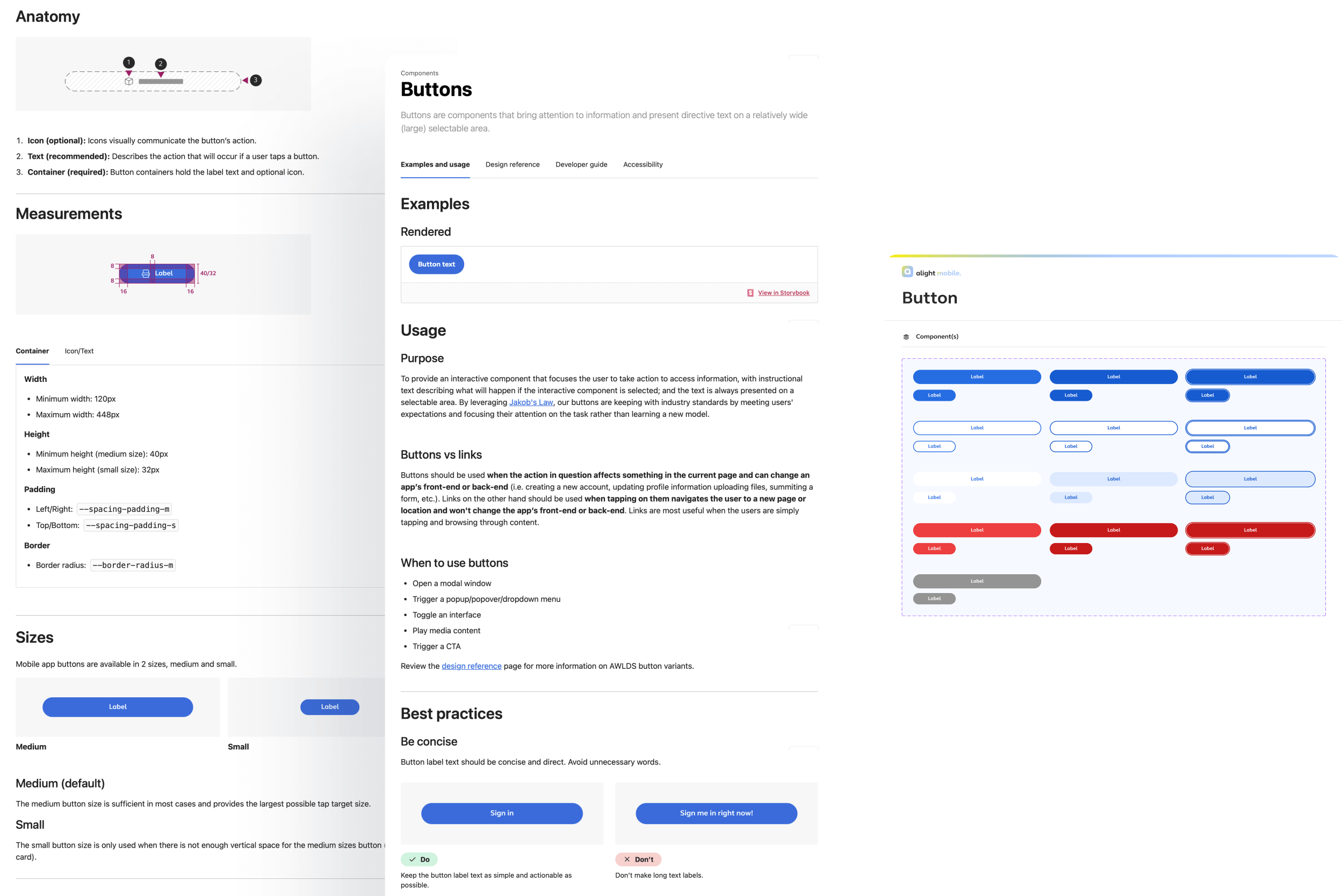
Task: Switch to the Design reference tab
Action: pos(512,164)
